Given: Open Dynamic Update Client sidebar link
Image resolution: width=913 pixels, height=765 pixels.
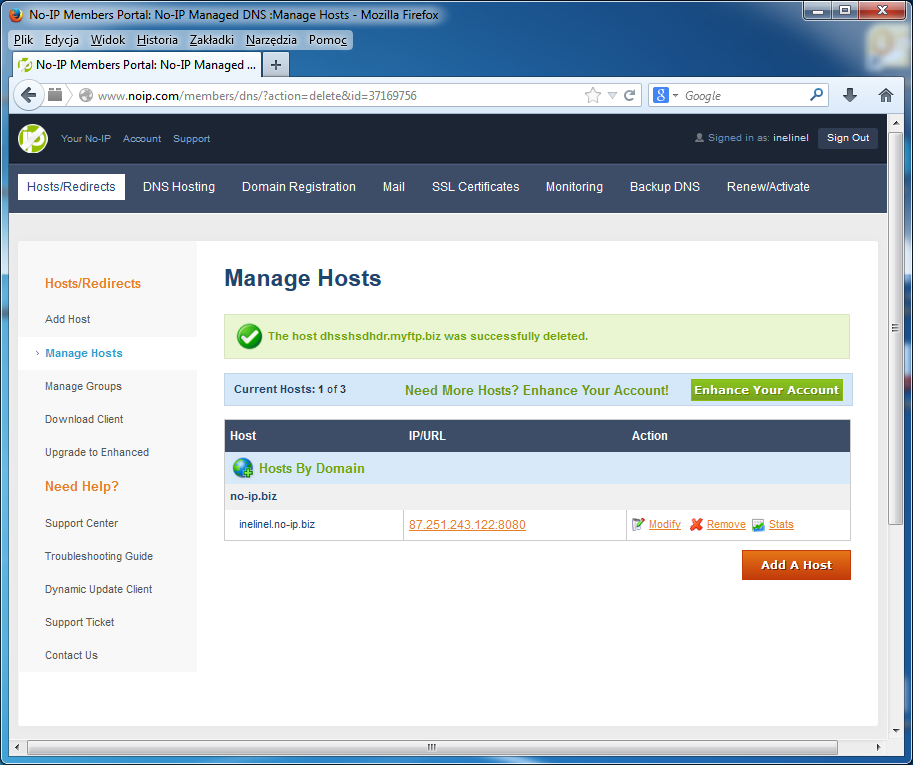Looking at the screenshot, I should point(98,589).
